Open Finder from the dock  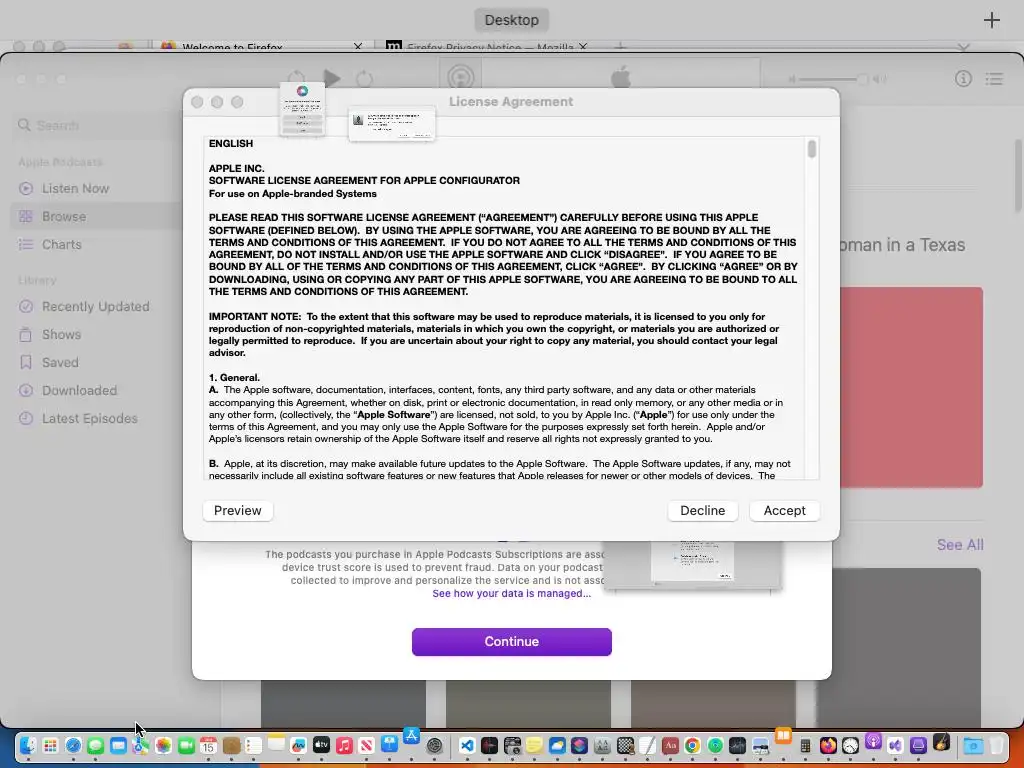(x=28, y=745)
